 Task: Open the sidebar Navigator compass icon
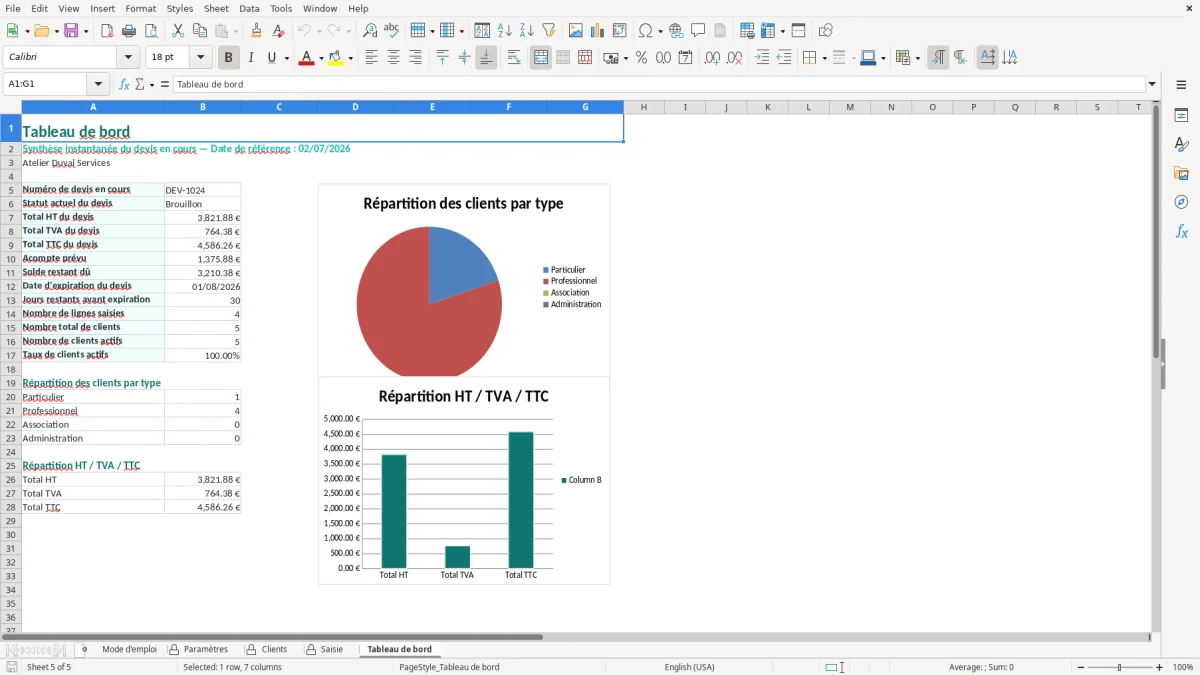pyautogui.click(x=1181, y=203)
